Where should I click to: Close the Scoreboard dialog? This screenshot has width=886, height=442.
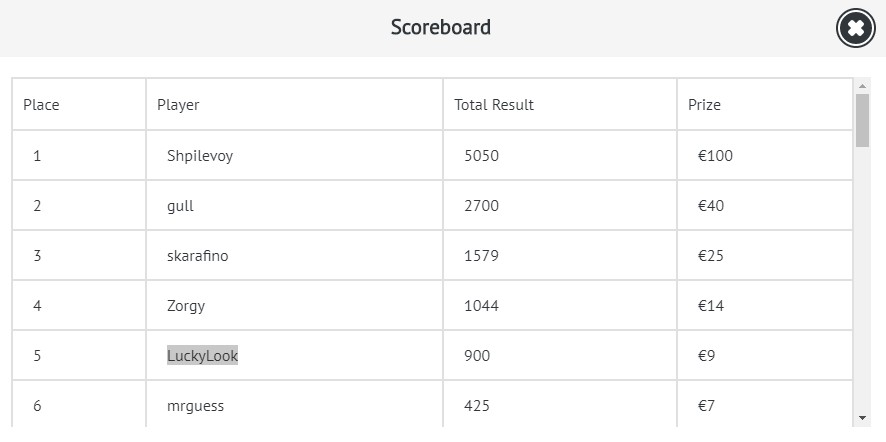(855, 28)
